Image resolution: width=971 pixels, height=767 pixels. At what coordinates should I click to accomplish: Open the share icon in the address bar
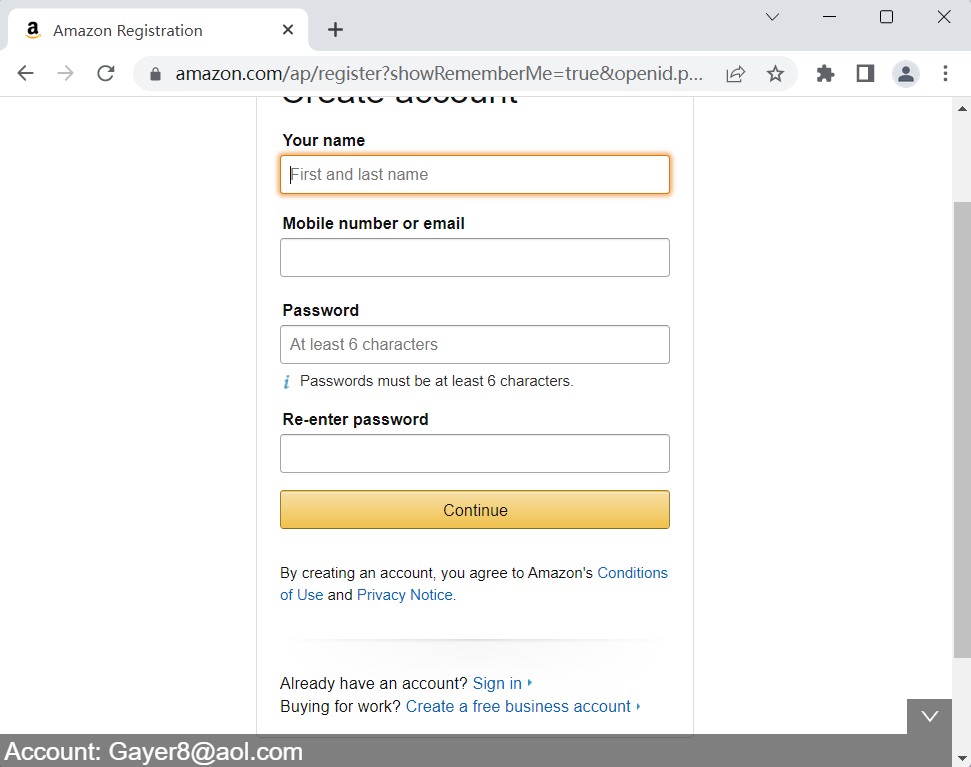735,73
